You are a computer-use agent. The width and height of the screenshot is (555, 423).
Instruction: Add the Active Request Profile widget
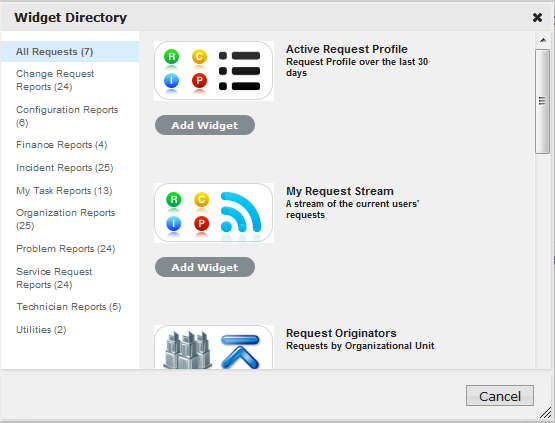point(205,125)
